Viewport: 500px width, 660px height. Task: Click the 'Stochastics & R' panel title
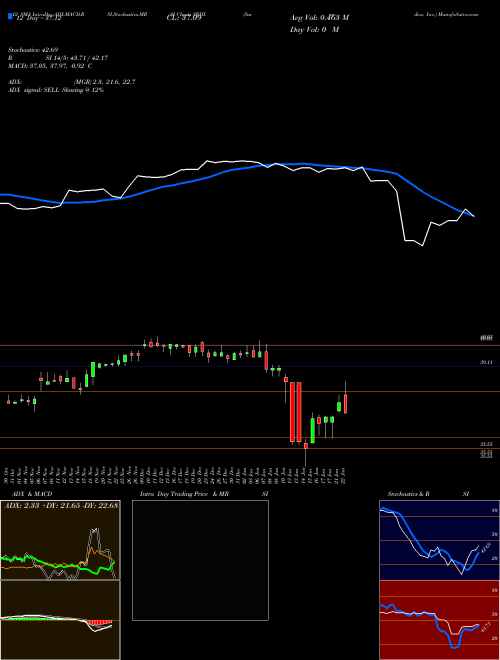tap(409, 494)
